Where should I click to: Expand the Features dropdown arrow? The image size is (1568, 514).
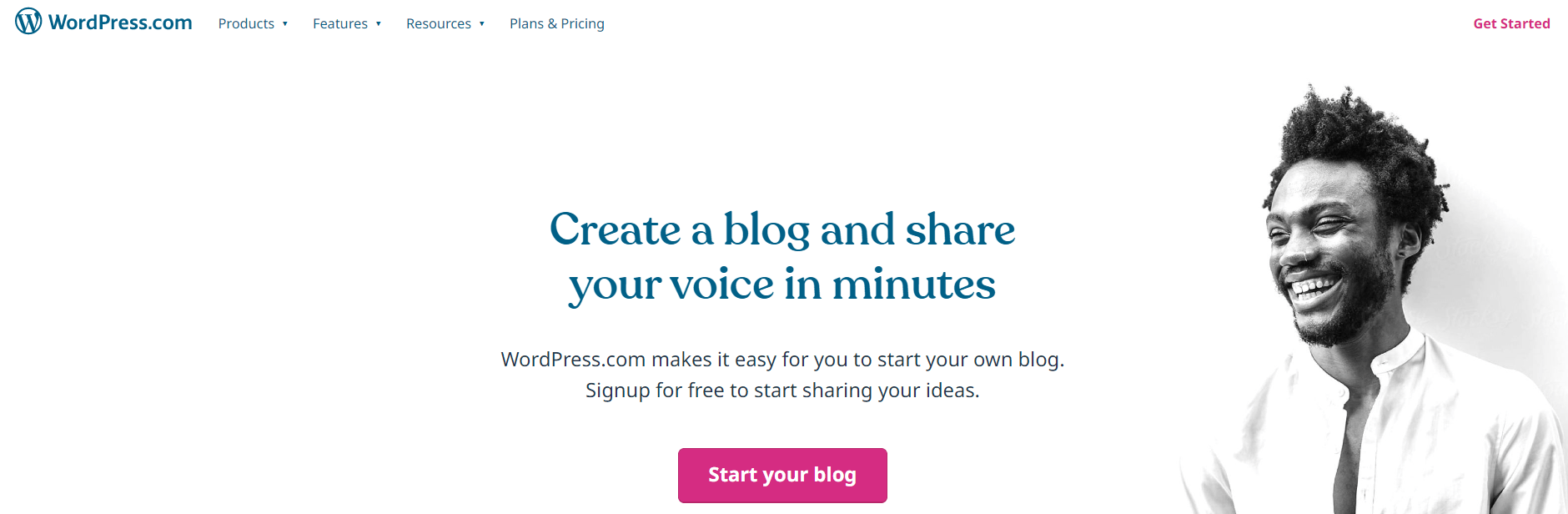(x=379, y=23)
